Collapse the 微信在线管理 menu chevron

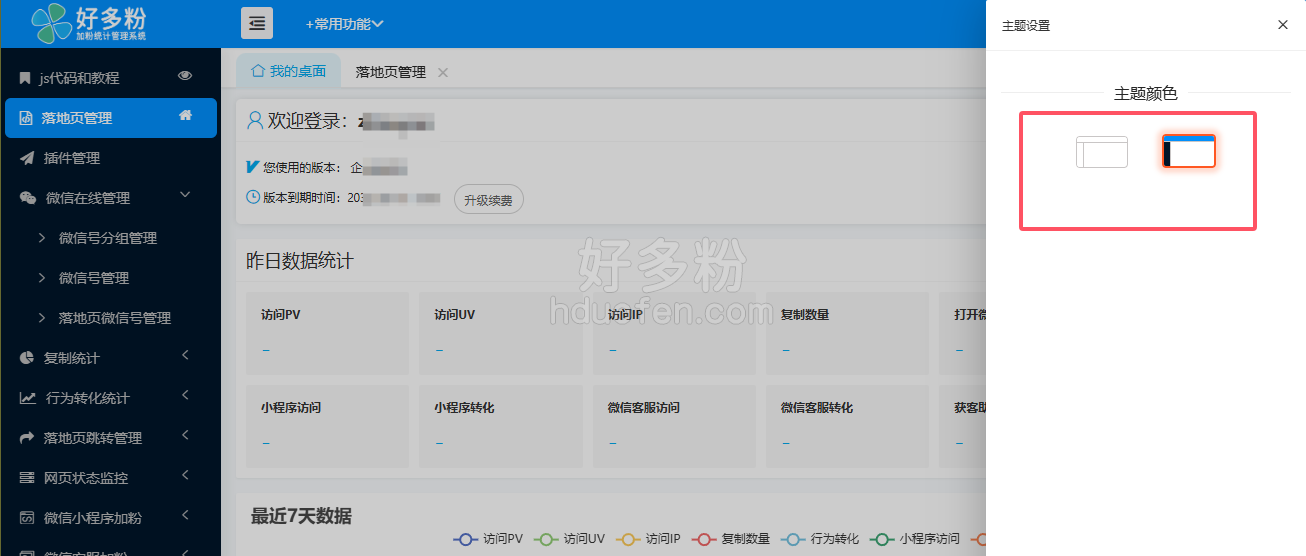(x=185, y=196)
